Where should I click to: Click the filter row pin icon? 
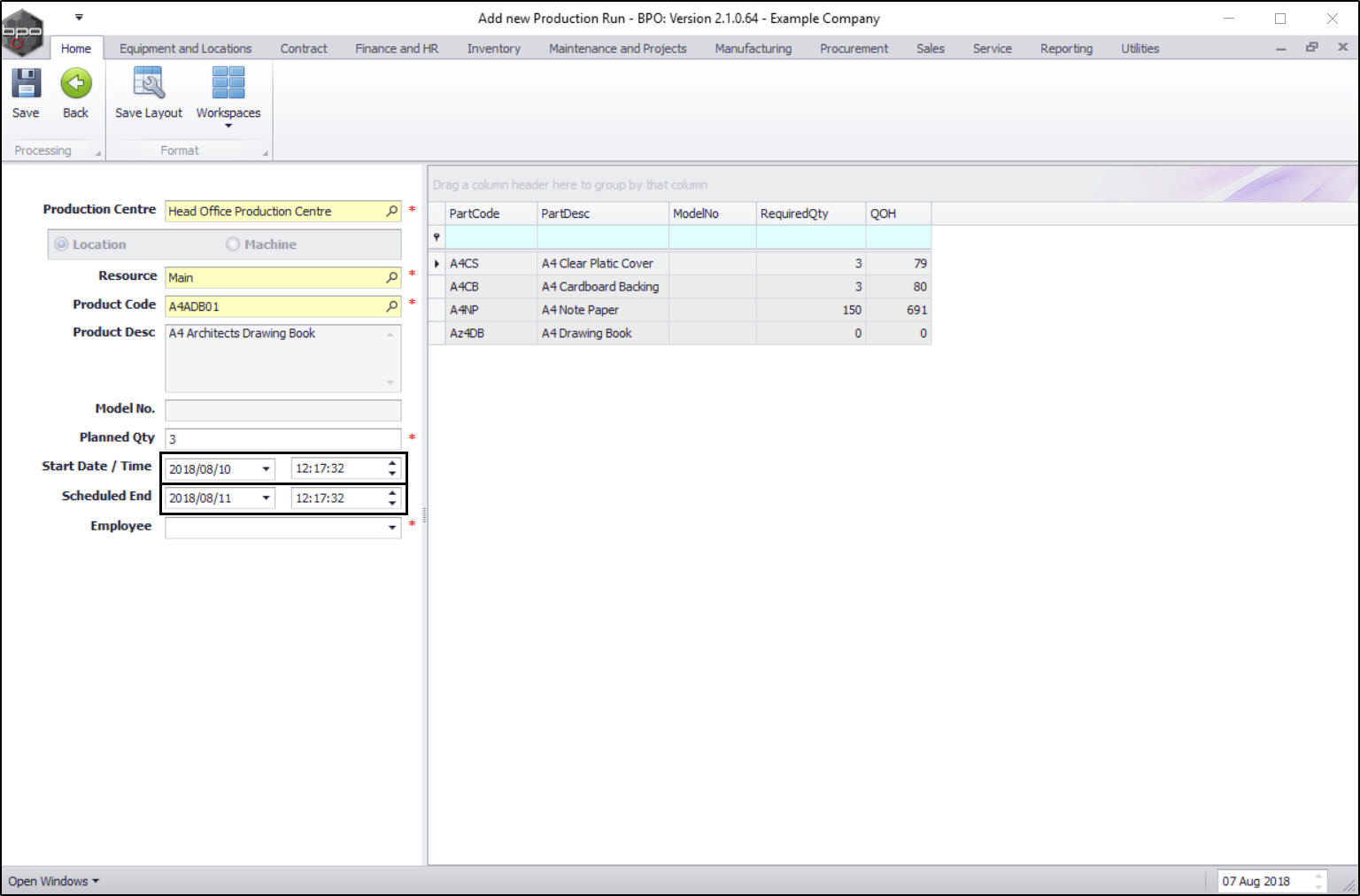click(437, 237)
